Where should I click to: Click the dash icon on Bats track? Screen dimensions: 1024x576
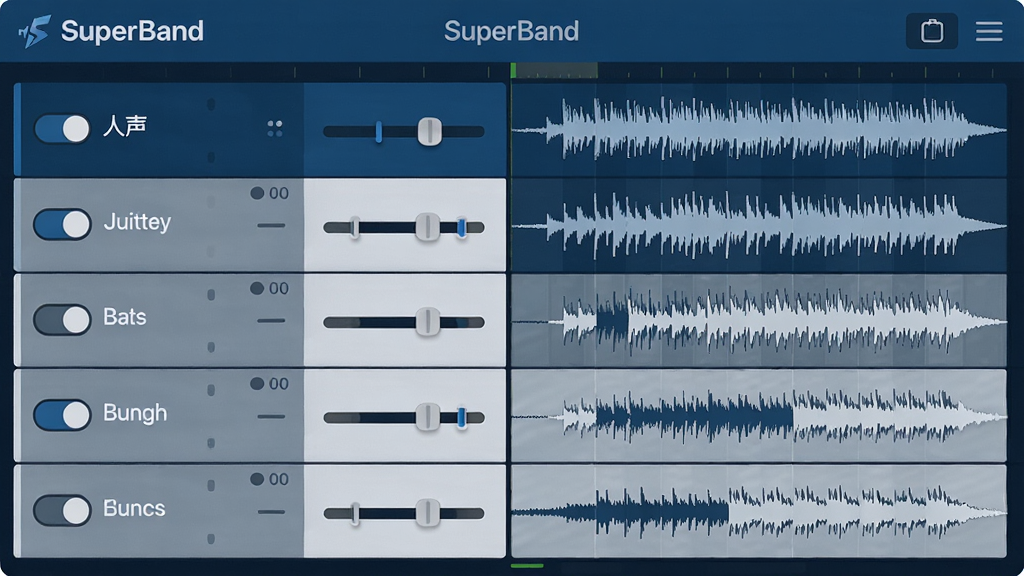[x=271, y=321]
